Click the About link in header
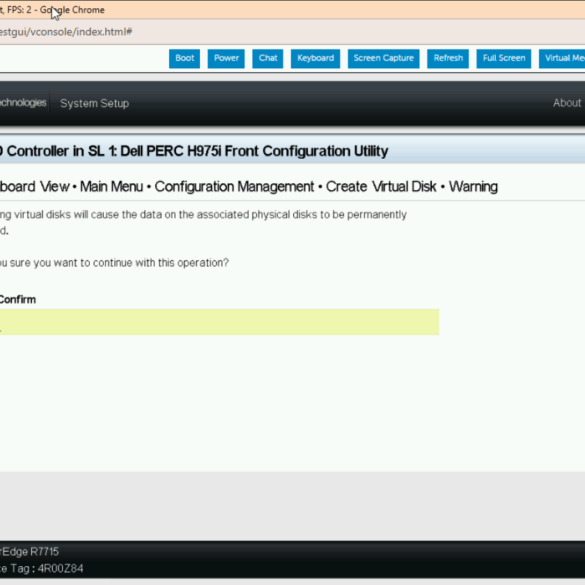The image size is (585, 585). point(567,103)
